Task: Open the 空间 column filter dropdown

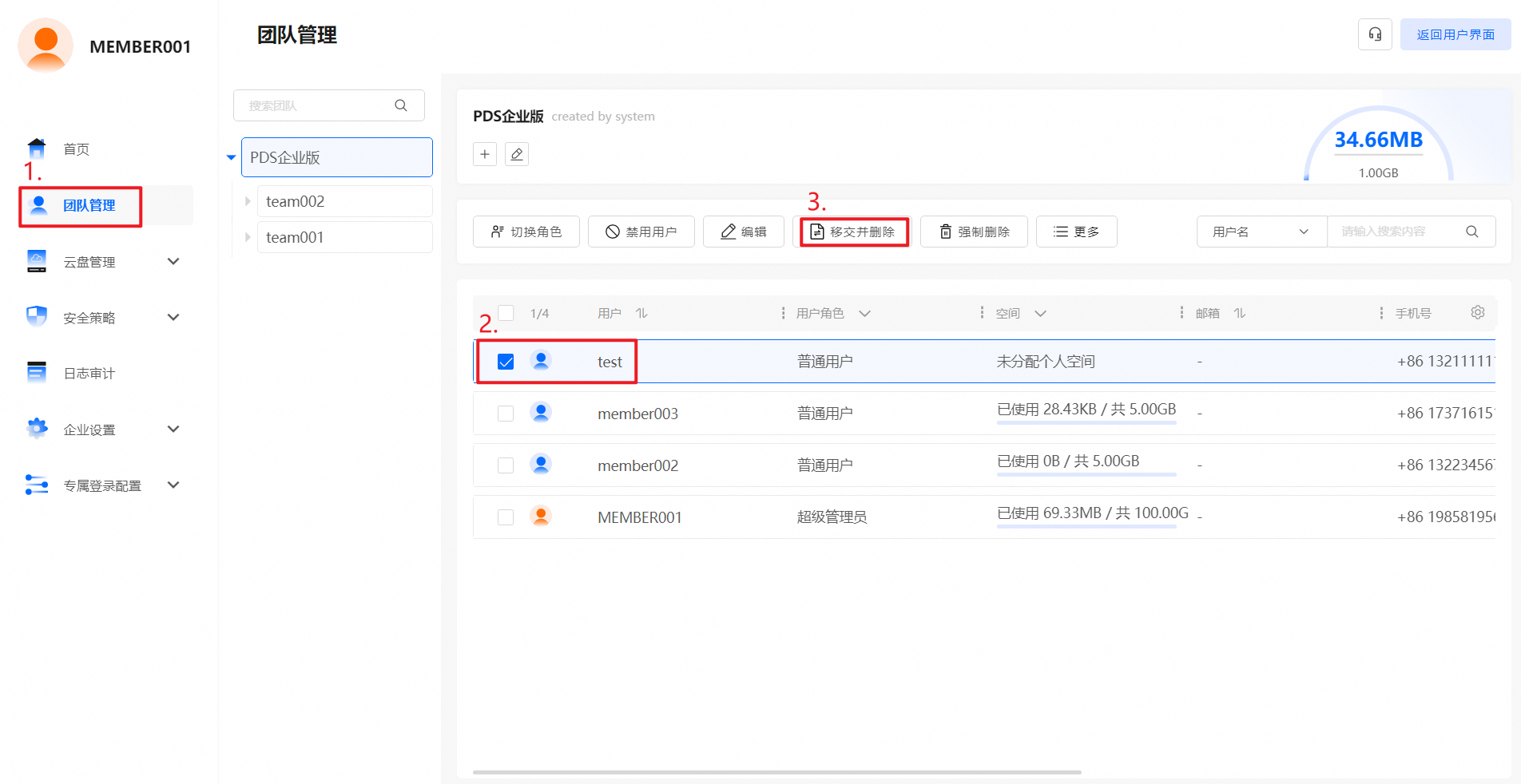Action: coord(1040,314)
